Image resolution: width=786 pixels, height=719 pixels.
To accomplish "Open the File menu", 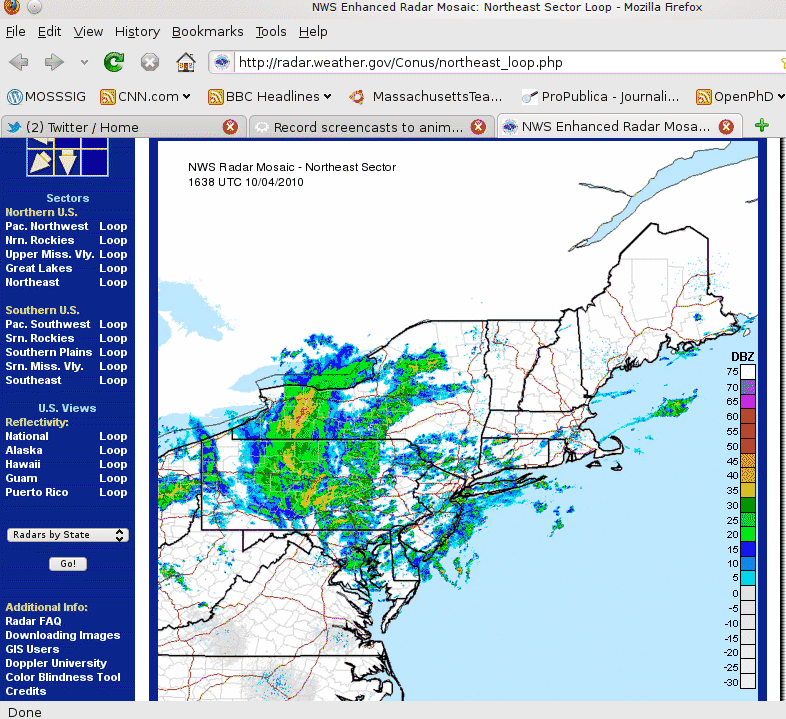I will (16, 32).
